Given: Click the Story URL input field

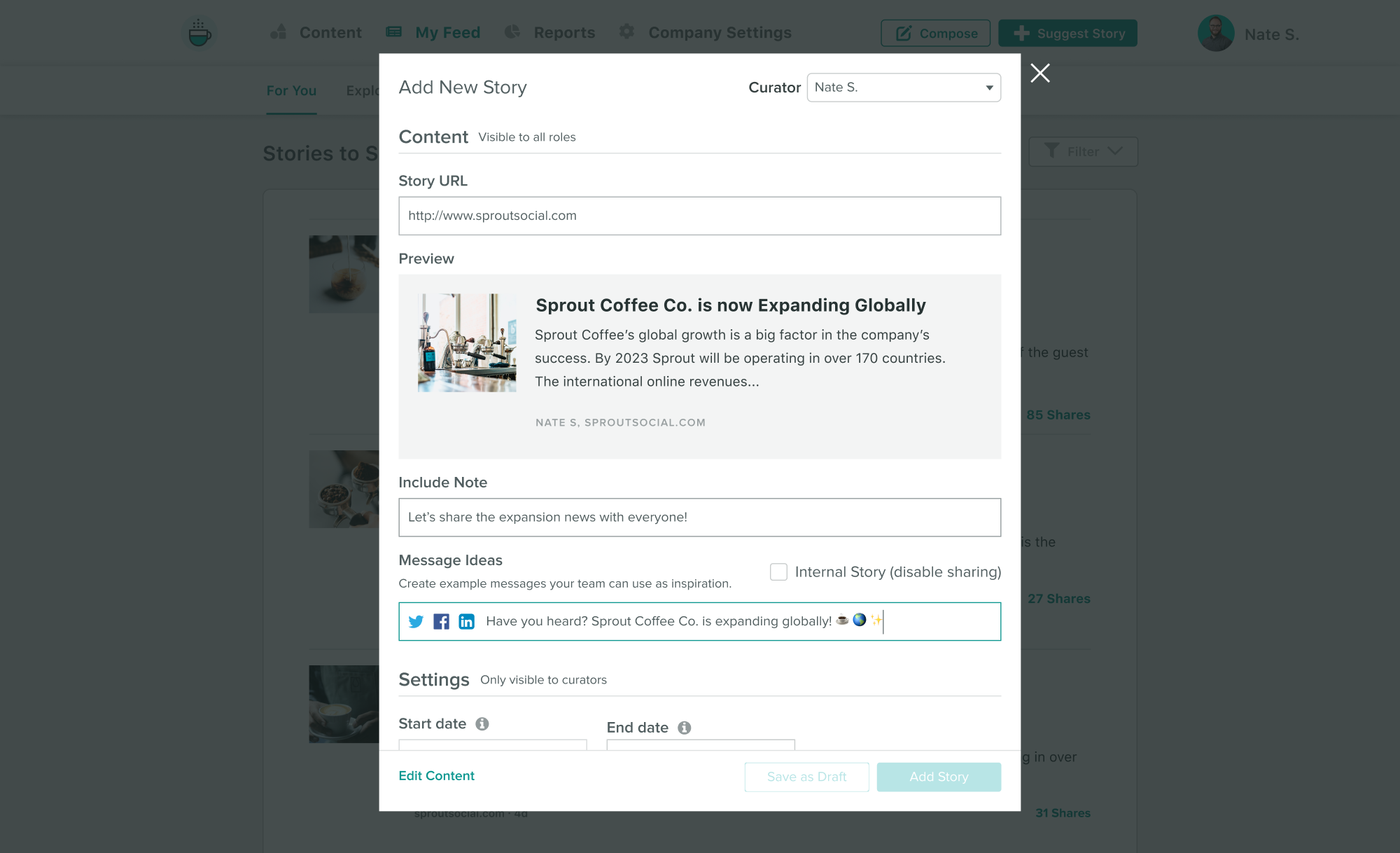Looking at the screenshot, I should click(699, 215).
